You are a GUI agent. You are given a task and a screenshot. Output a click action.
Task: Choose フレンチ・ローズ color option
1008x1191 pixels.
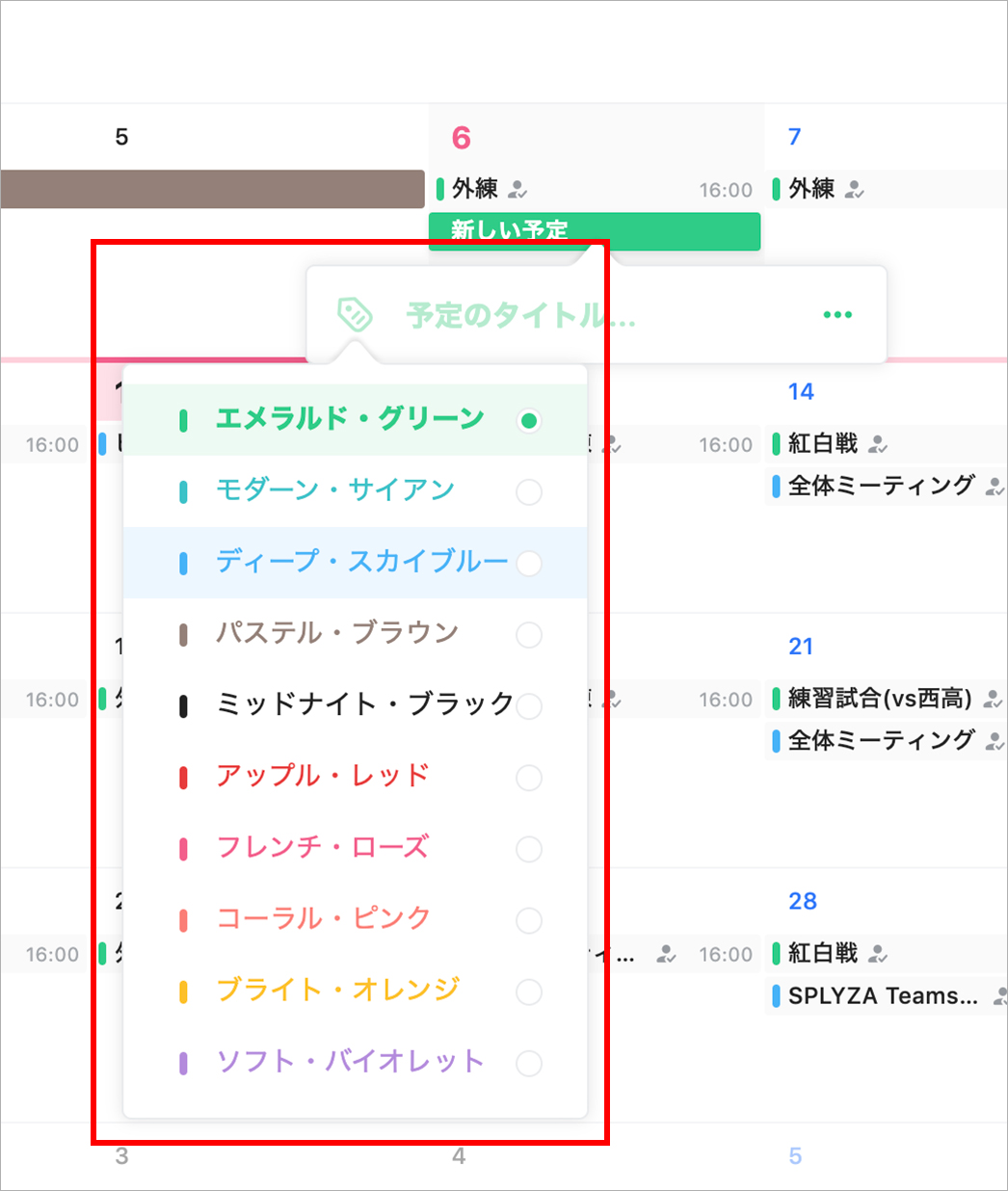point(322,848)
